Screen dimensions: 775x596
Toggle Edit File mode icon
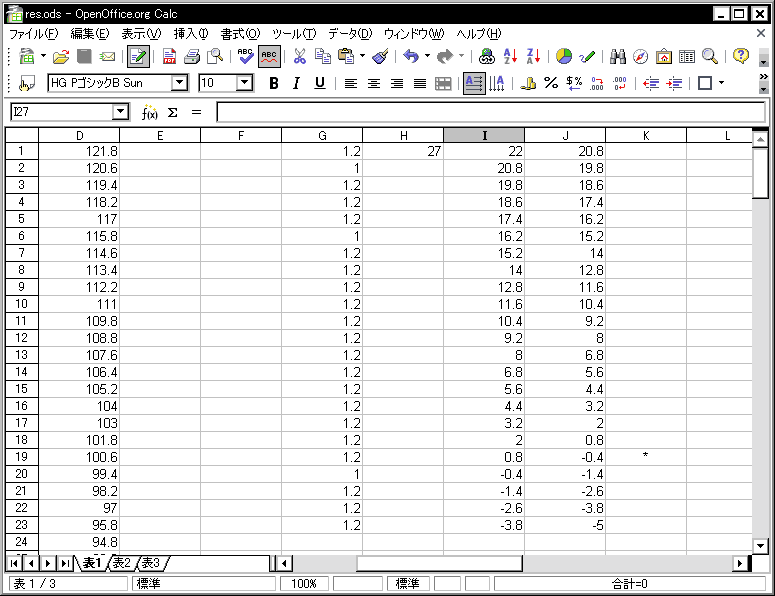(x=138, y=56)
